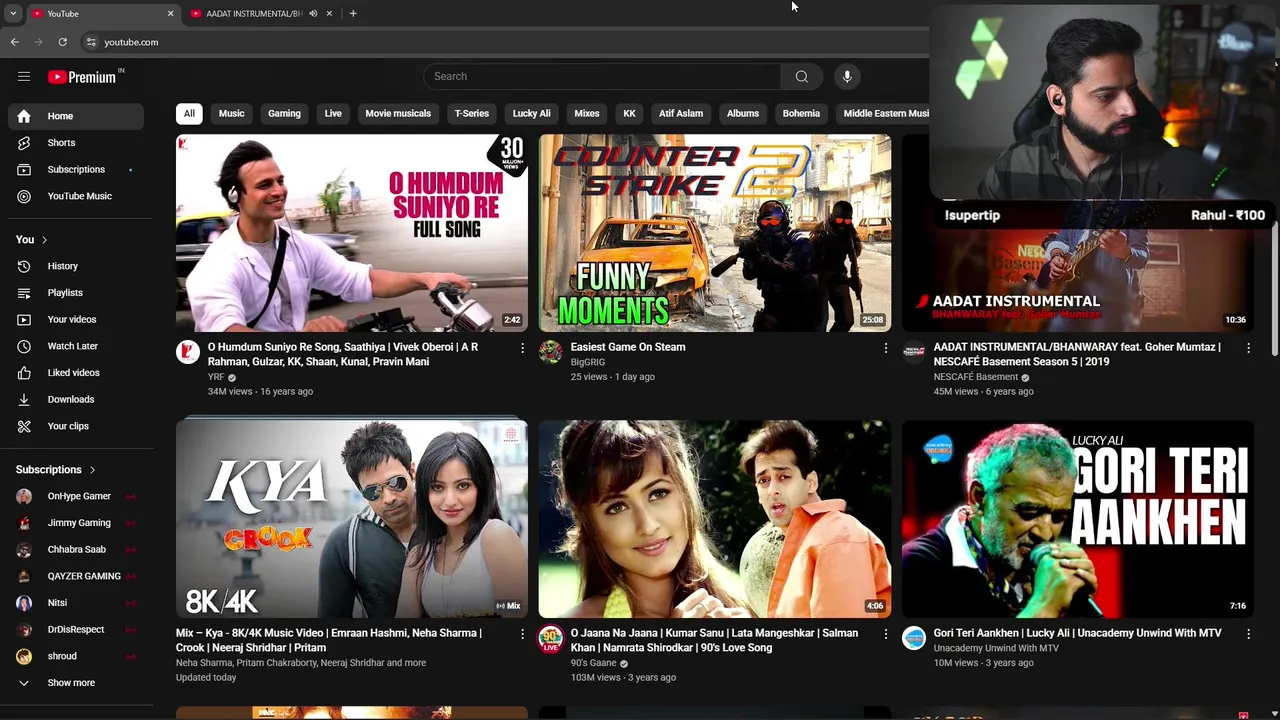The width and height of the screenshot is (1280, 720).
Task: Open Subscriptions in sidebar
Action: point(76,169)
